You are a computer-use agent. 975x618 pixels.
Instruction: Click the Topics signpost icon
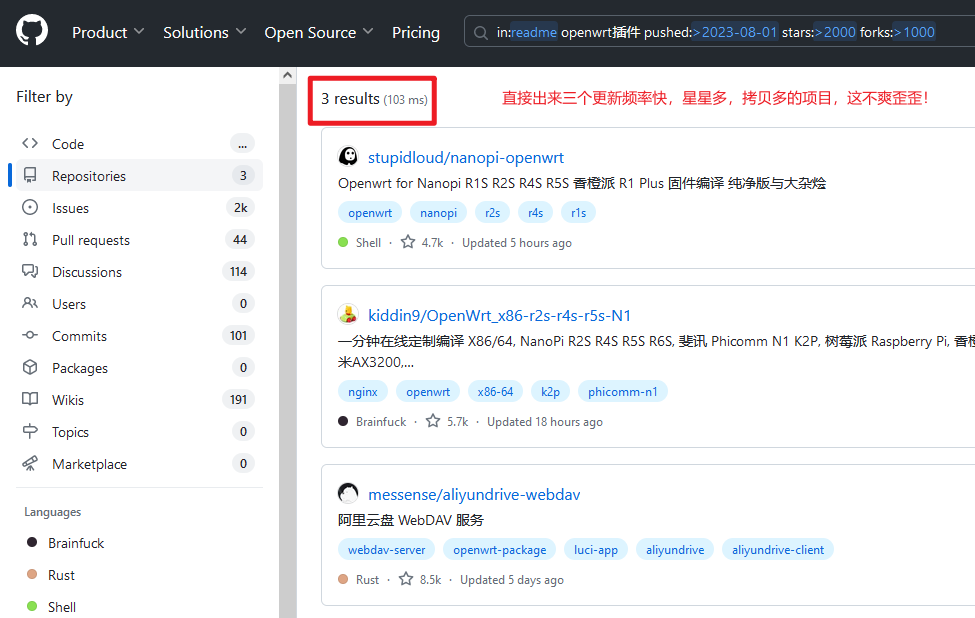coord(30,431)
